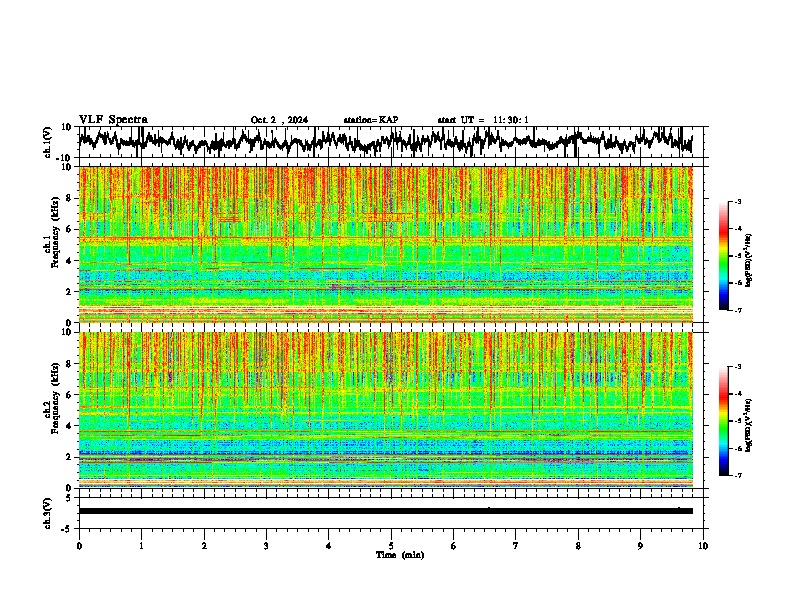
Task: Click the ch.2 'Frequency (kHz)' axis label
Action: (x=55, y=398)
